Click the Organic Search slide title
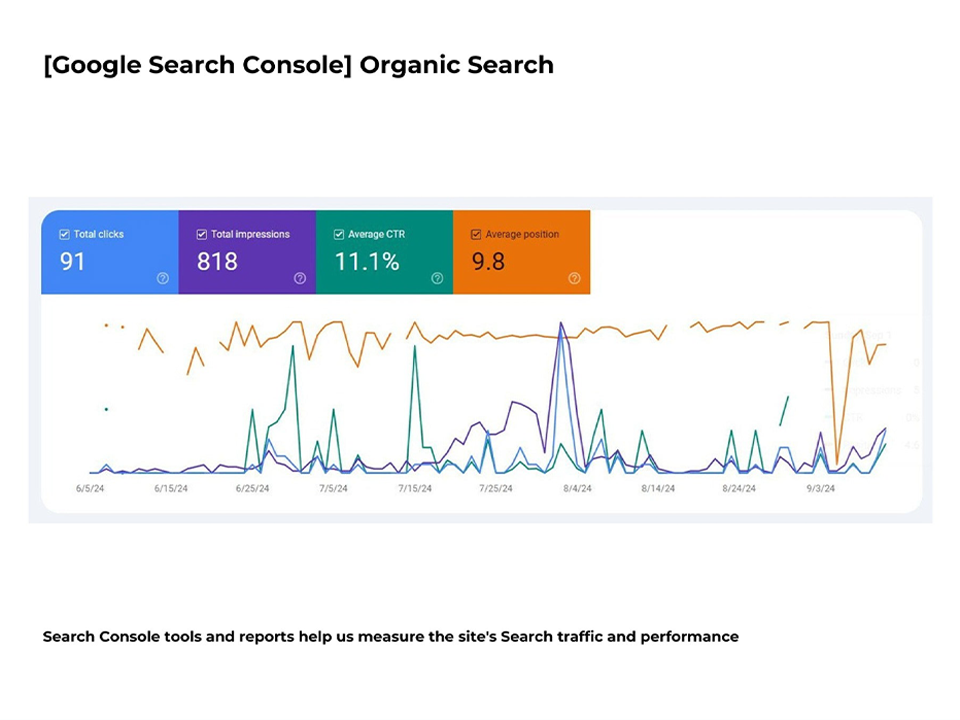This screenshot has height=720, width=960. (298, 65)
